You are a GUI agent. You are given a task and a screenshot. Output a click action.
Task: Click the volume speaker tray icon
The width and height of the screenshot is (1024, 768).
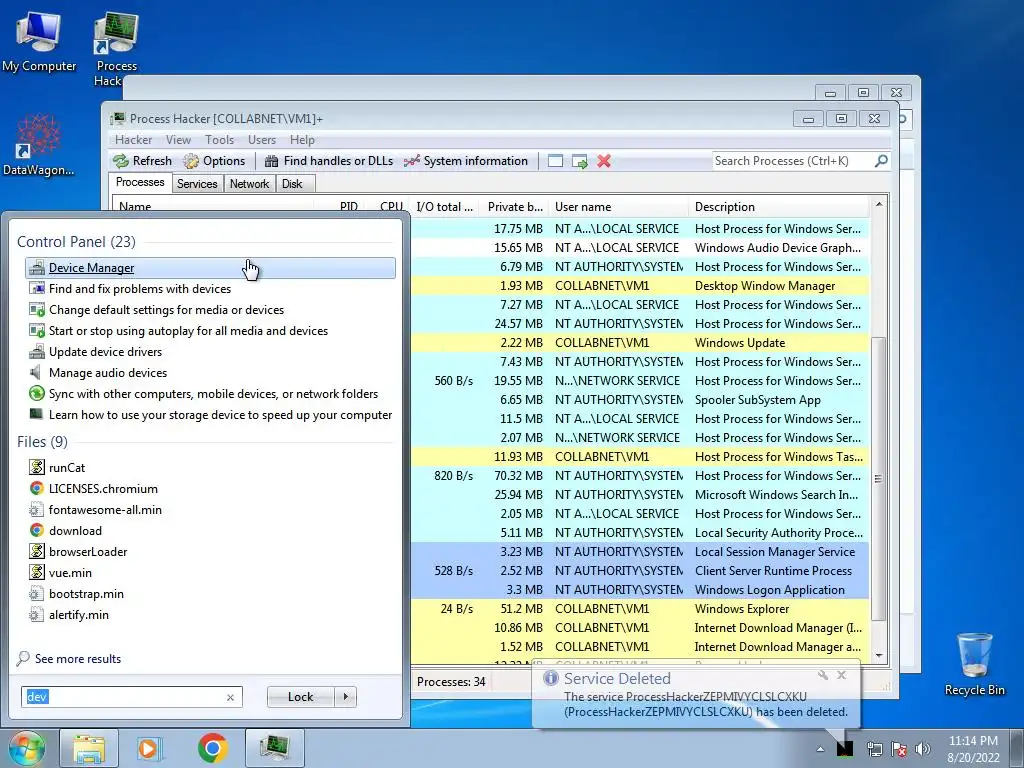point(922,749)
